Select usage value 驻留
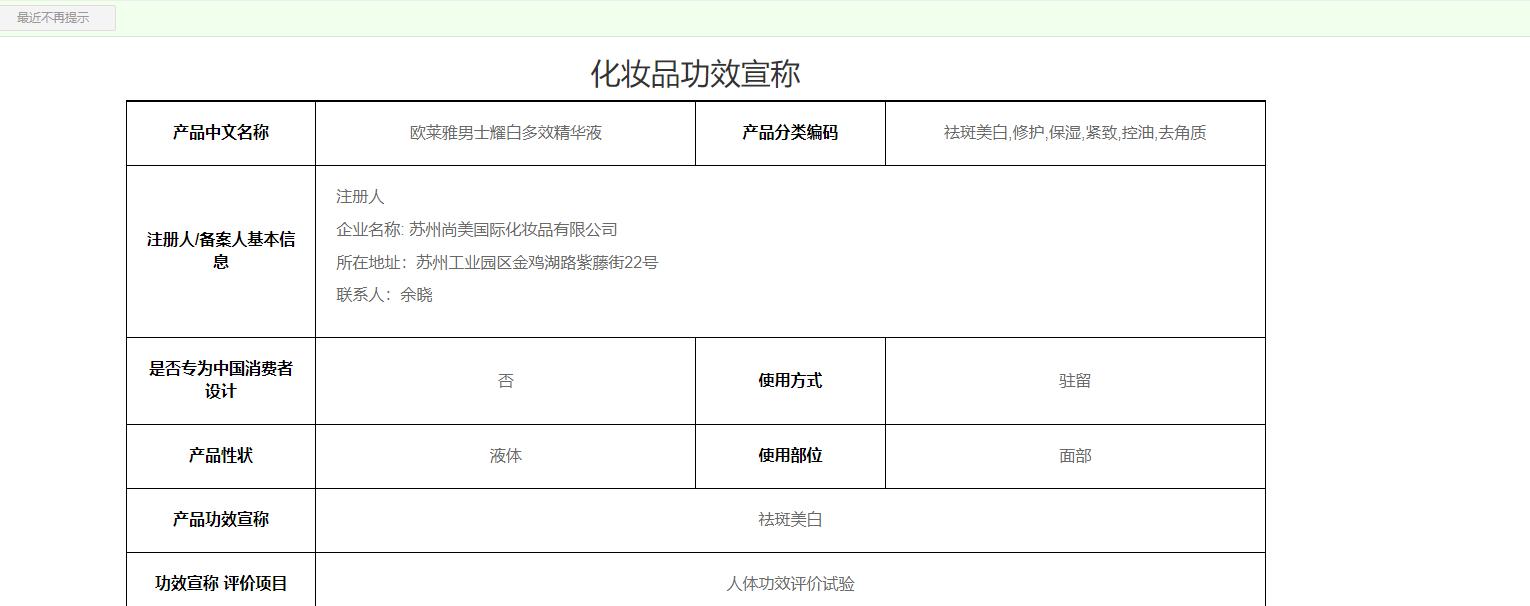This screenshot has height=606, width=1530. (x=1075, y=381)
